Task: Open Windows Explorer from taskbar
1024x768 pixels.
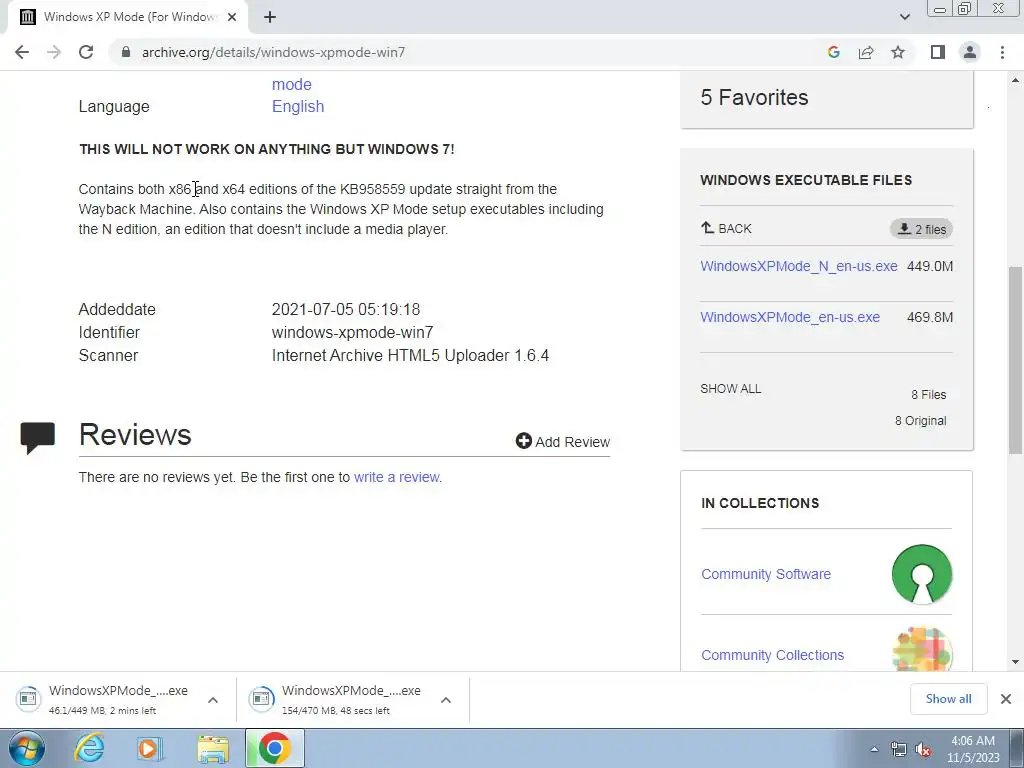Action: pos(213,748)
